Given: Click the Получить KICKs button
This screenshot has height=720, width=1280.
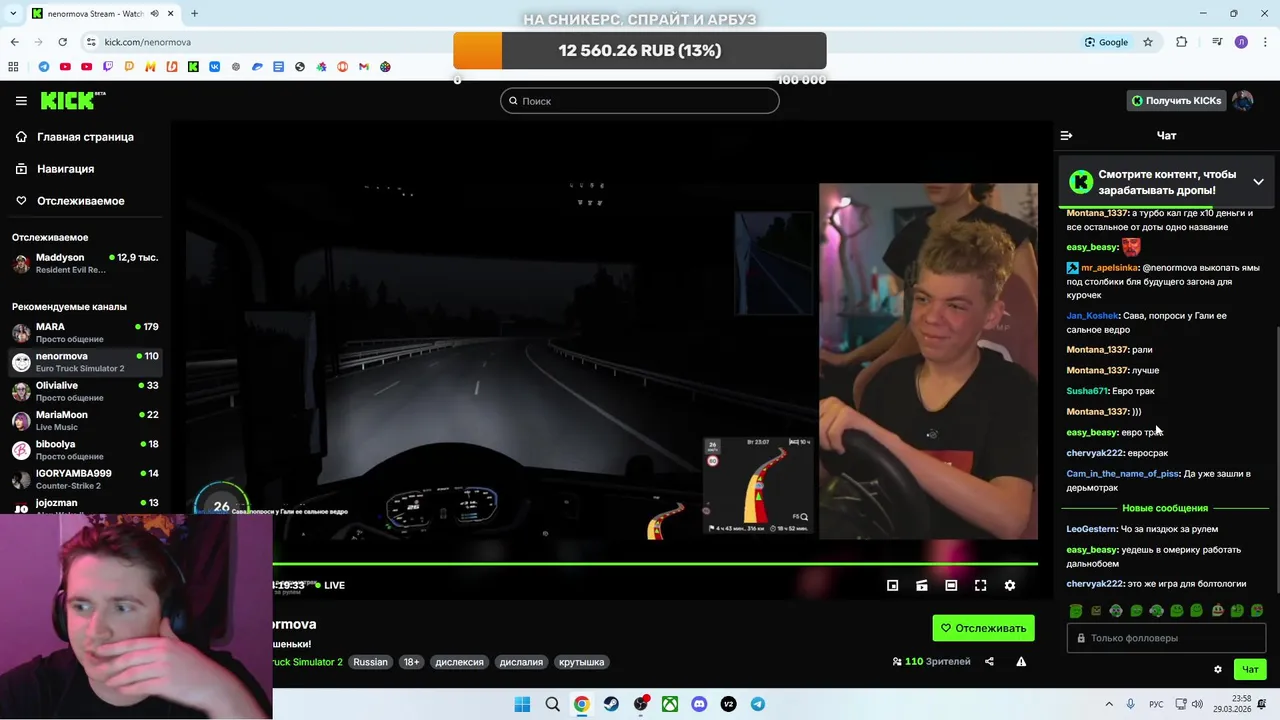Looking at the screenshot, I should [1176, 101].
